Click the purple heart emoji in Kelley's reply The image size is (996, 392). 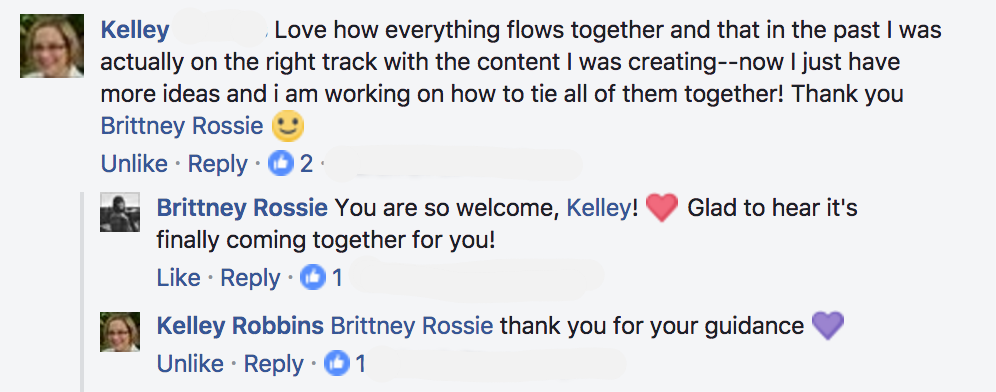[828, 326]
